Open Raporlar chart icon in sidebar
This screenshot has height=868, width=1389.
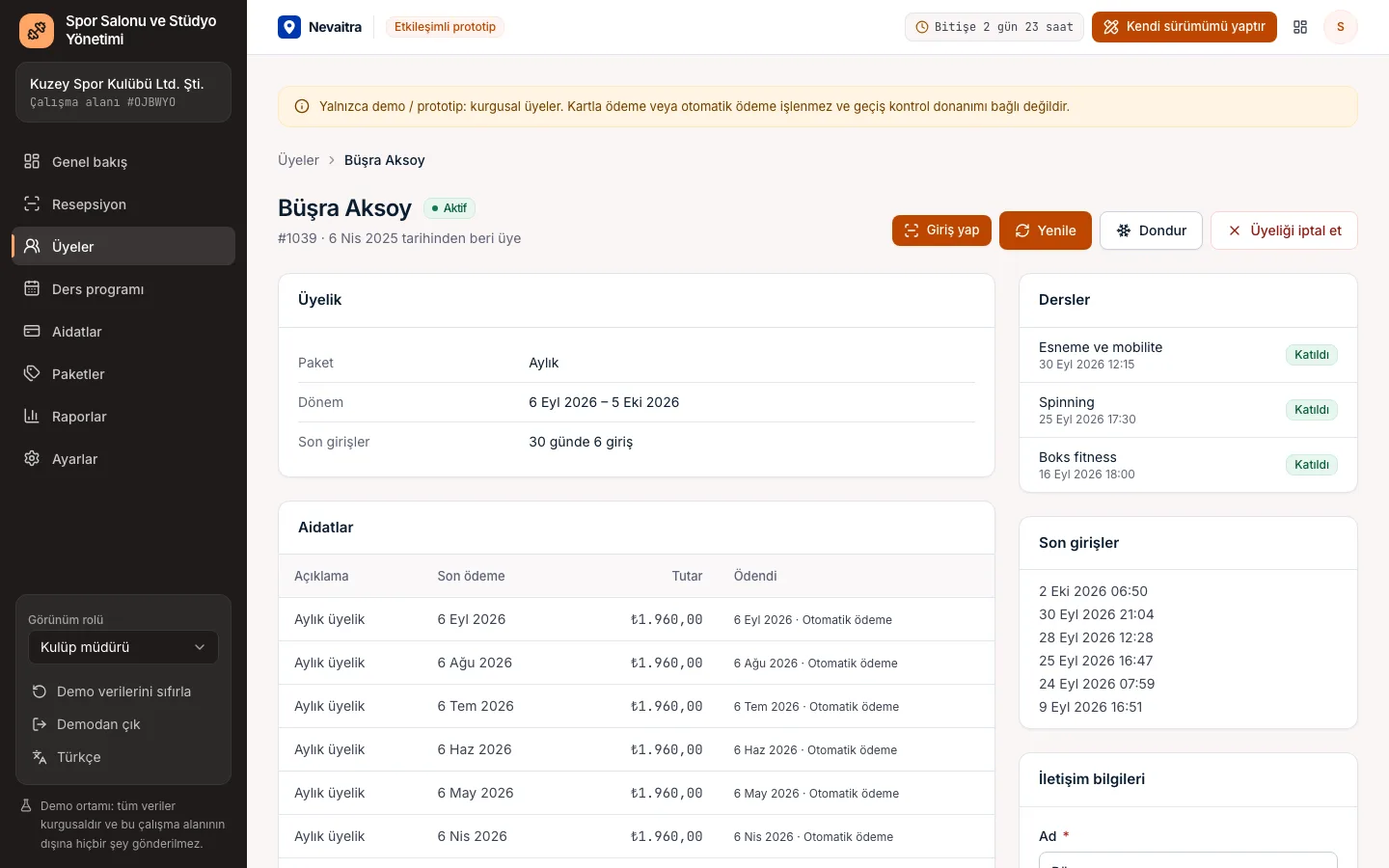32,416
